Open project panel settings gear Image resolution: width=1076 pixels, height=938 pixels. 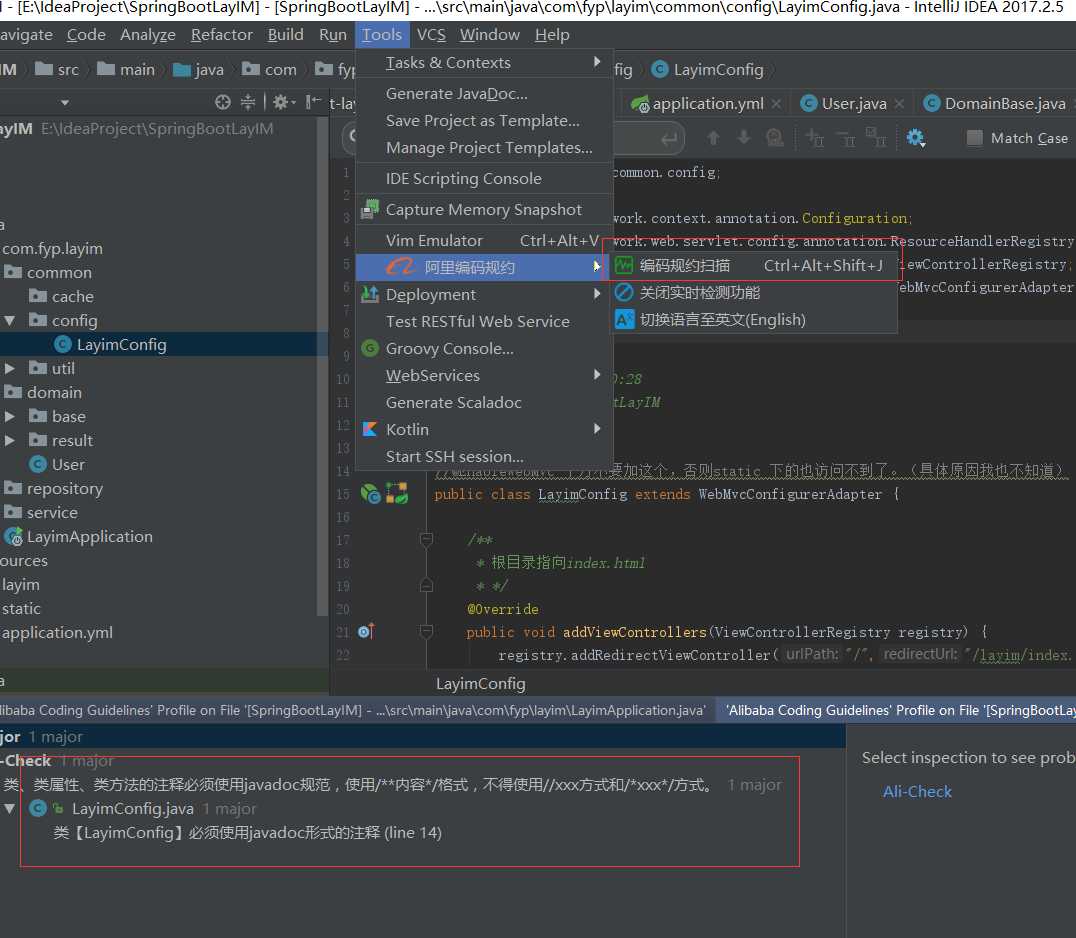(283, 102)
